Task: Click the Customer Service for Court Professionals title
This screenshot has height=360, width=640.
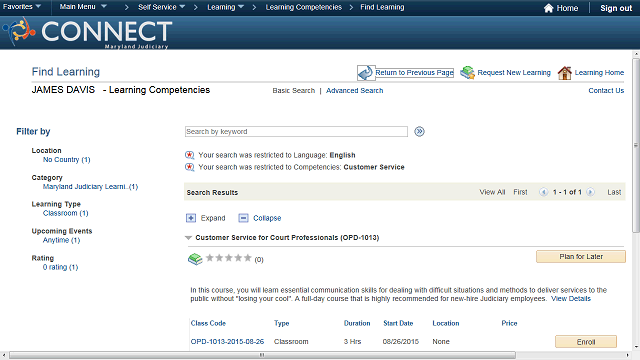Action: pyautogui.click(x=287, y=238)
